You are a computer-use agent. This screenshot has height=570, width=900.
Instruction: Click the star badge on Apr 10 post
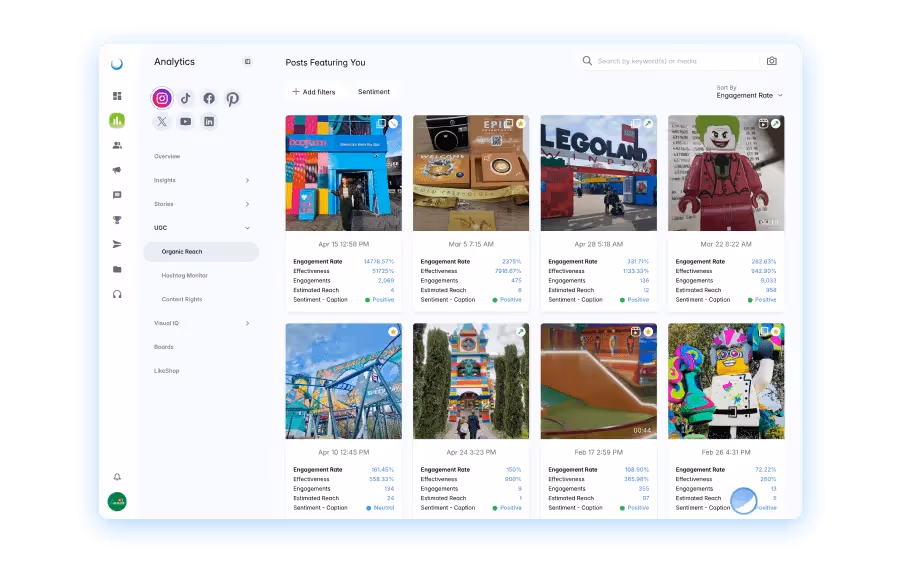pos(393,331)
